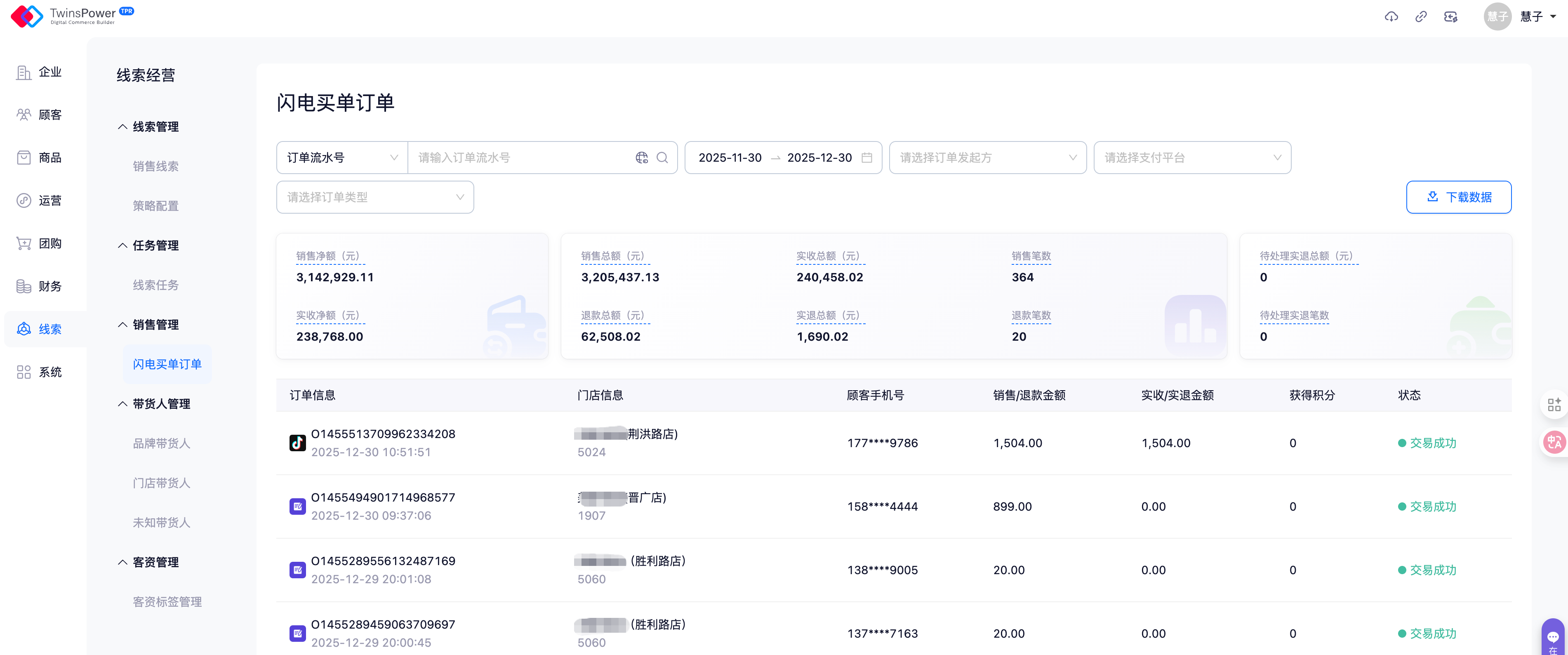Image resolution: width=1568 pixels, height=655 pixels.
Task: Click the link chain icon in header
Action: tap(1421, 16)
